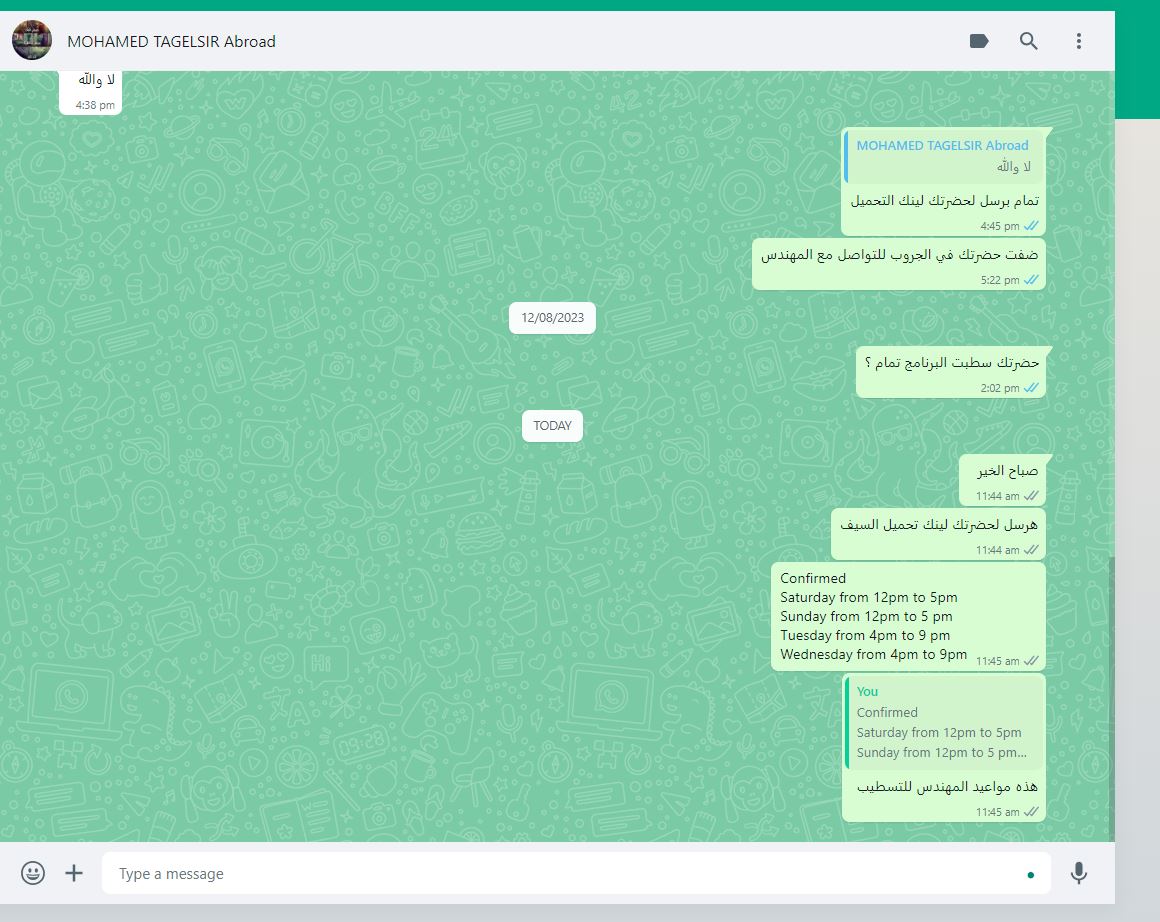Click the Saturday from 12pm to 5pm line
Screen dimensions: 1160x922
869,597
